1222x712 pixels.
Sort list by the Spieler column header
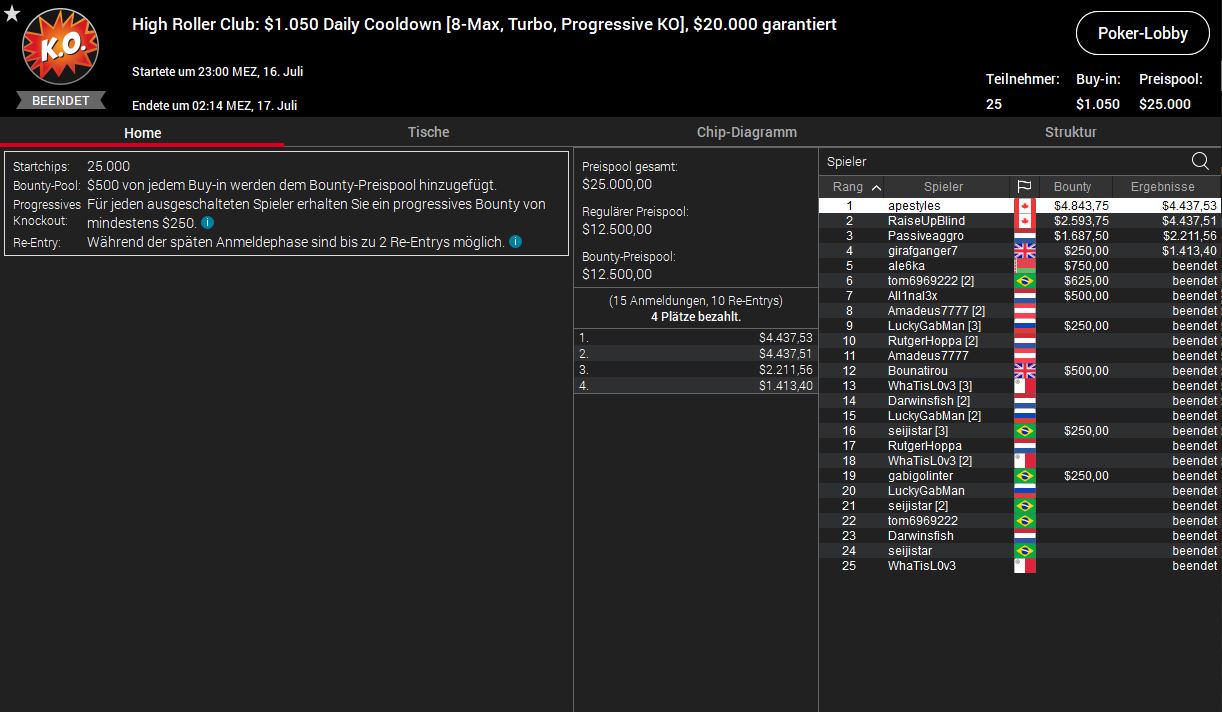point(943,187)
